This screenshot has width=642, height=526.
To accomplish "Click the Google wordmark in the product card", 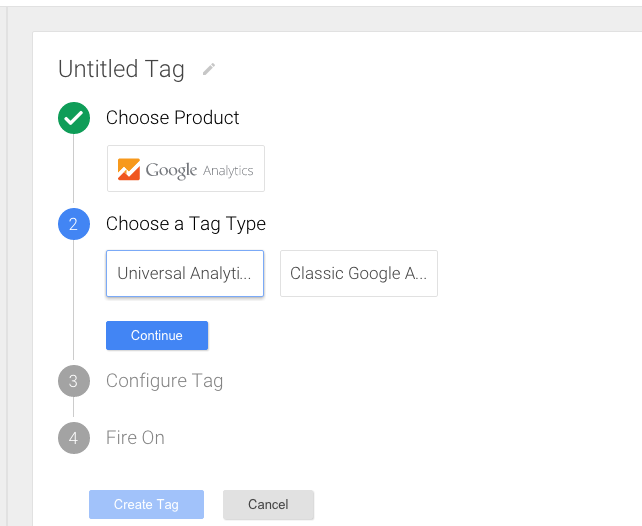I will (x=171, y=170).
